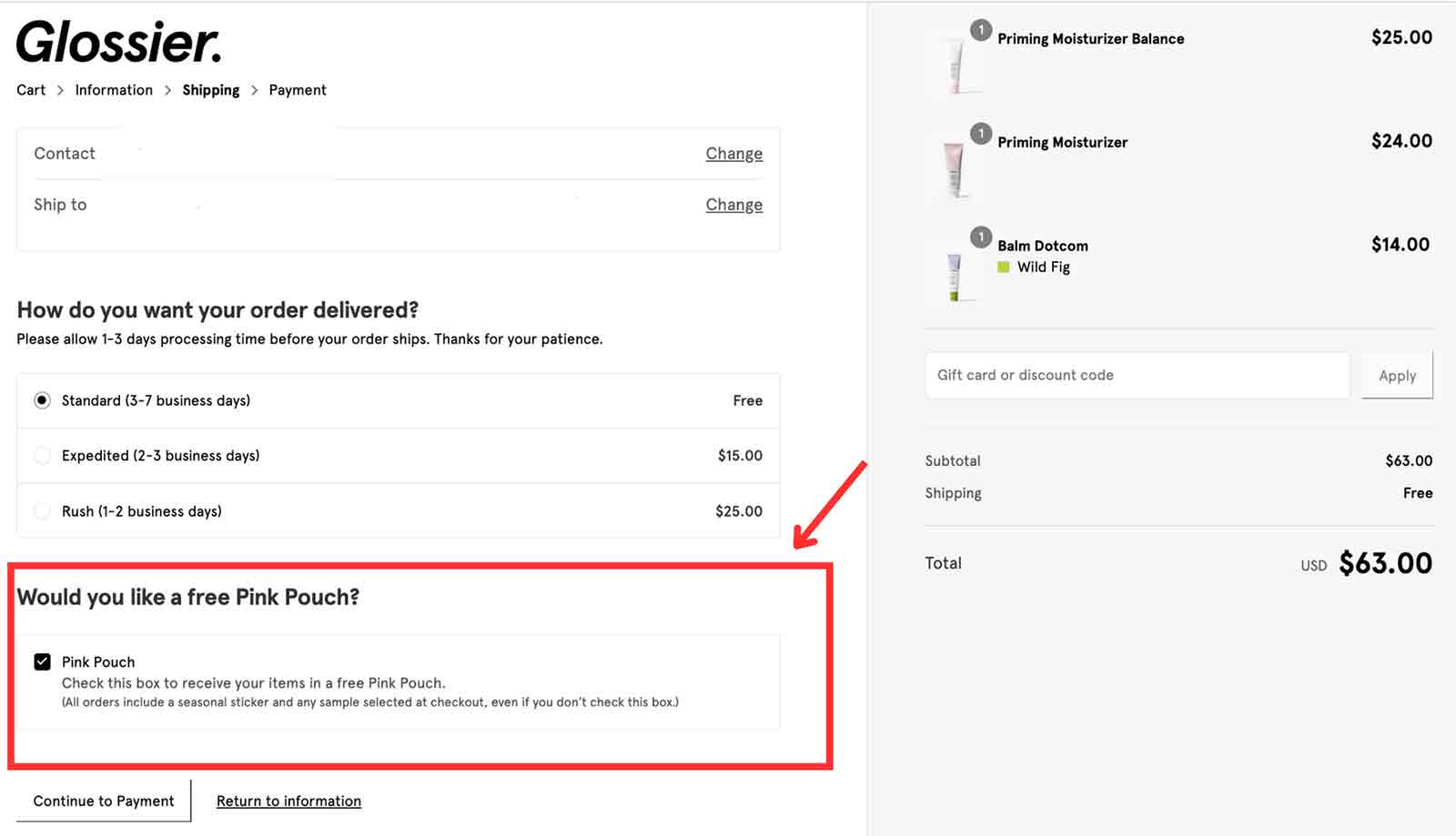Click the Balm Dotcom product name

pos(1043,246)
